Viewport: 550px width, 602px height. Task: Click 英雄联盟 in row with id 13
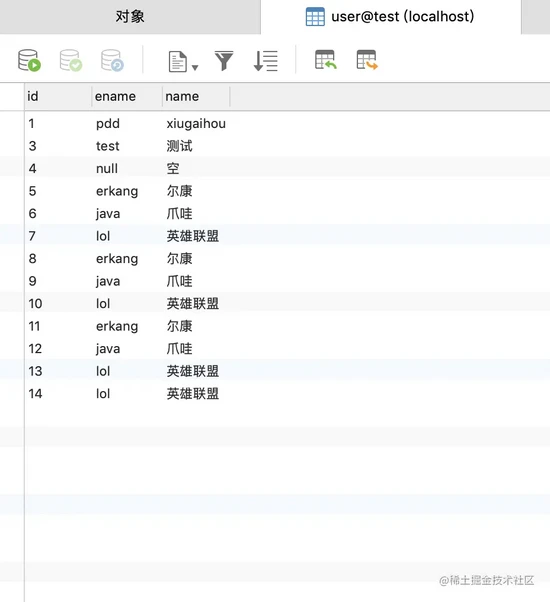coord(193,371)
